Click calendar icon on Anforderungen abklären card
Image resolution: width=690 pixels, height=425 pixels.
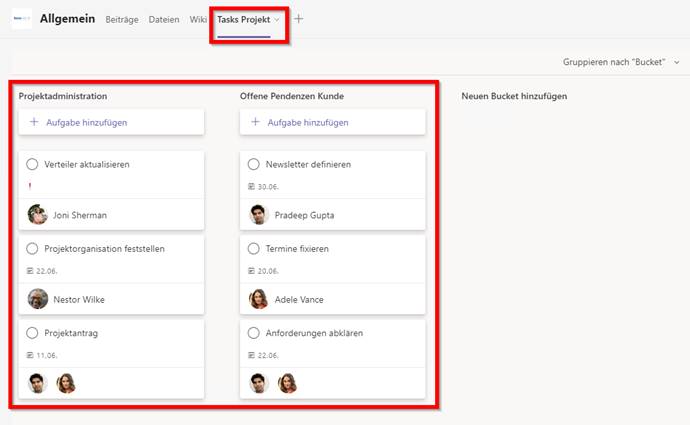251,355
